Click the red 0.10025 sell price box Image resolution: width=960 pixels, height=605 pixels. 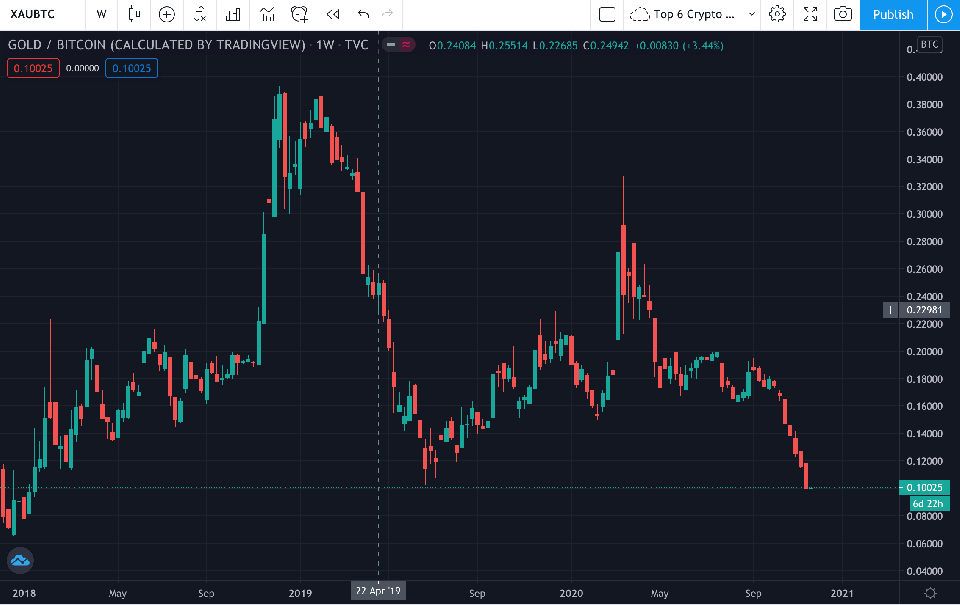pos(33,67)
